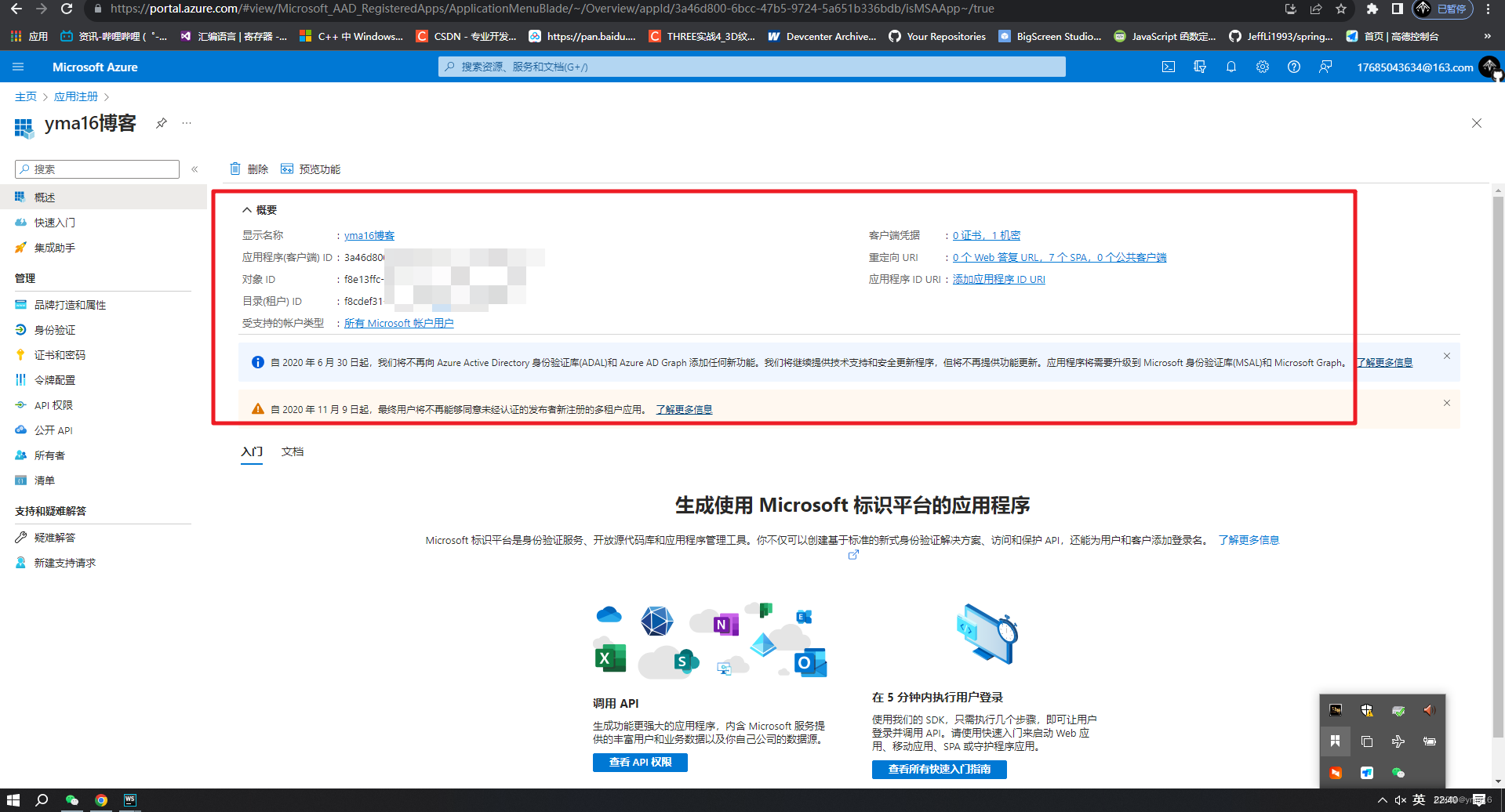Screen dimensions: 1505x812
Task: Open the 0 证书, 1 机密 credentials link
Action: click(987, 235)
